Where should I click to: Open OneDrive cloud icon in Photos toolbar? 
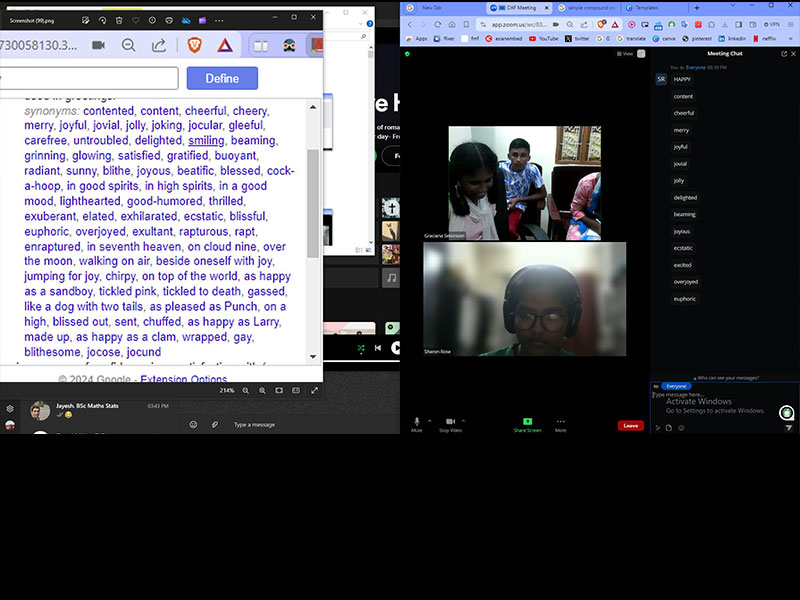[x=186, y=20]
